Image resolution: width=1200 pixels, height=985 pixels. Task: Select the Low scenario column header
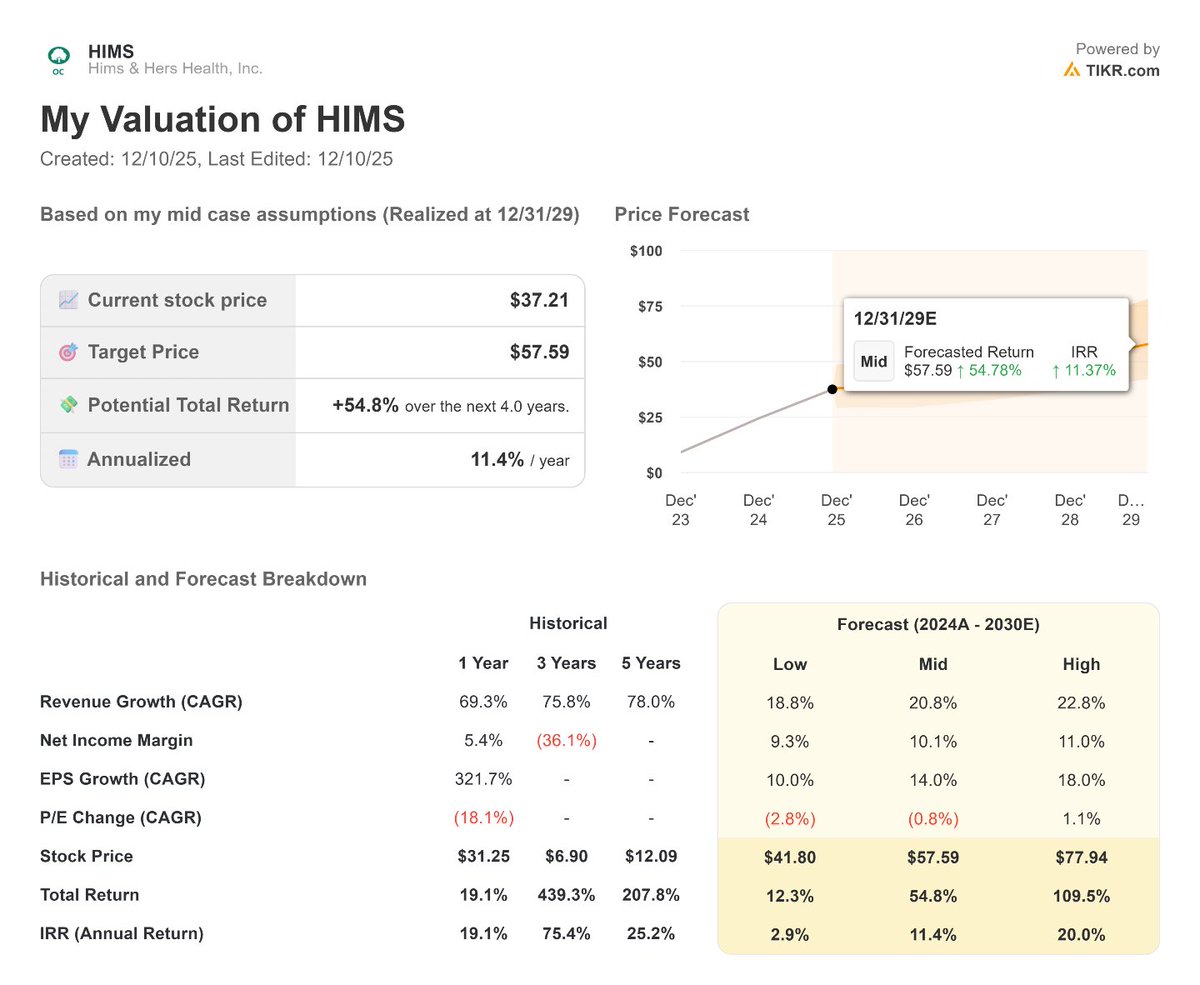(x=790, y=664)
